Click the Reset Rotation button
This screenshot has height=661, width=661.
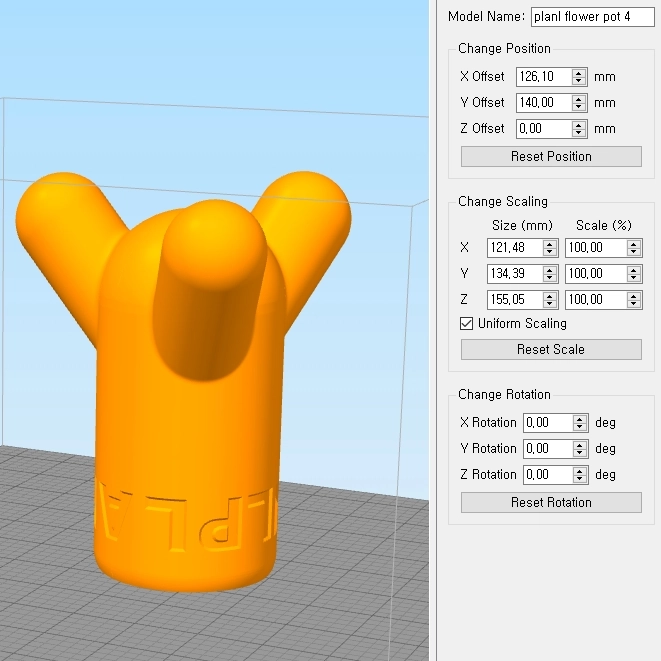click(551, 502)
